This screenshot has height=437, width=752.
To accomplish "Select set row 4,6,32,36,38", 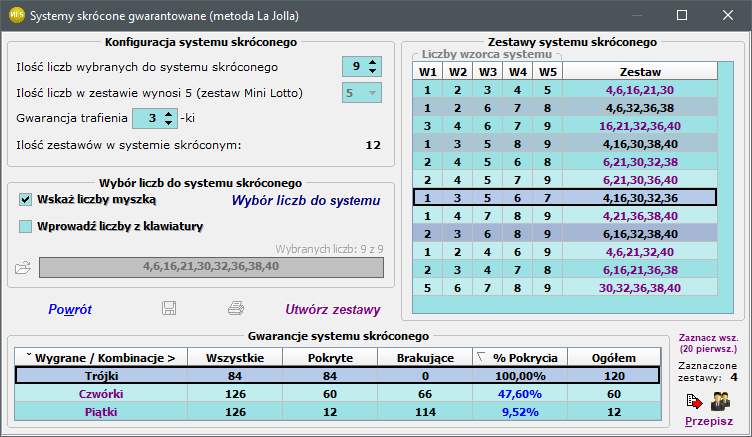I will pyautogui.click(x=565, y=108).
